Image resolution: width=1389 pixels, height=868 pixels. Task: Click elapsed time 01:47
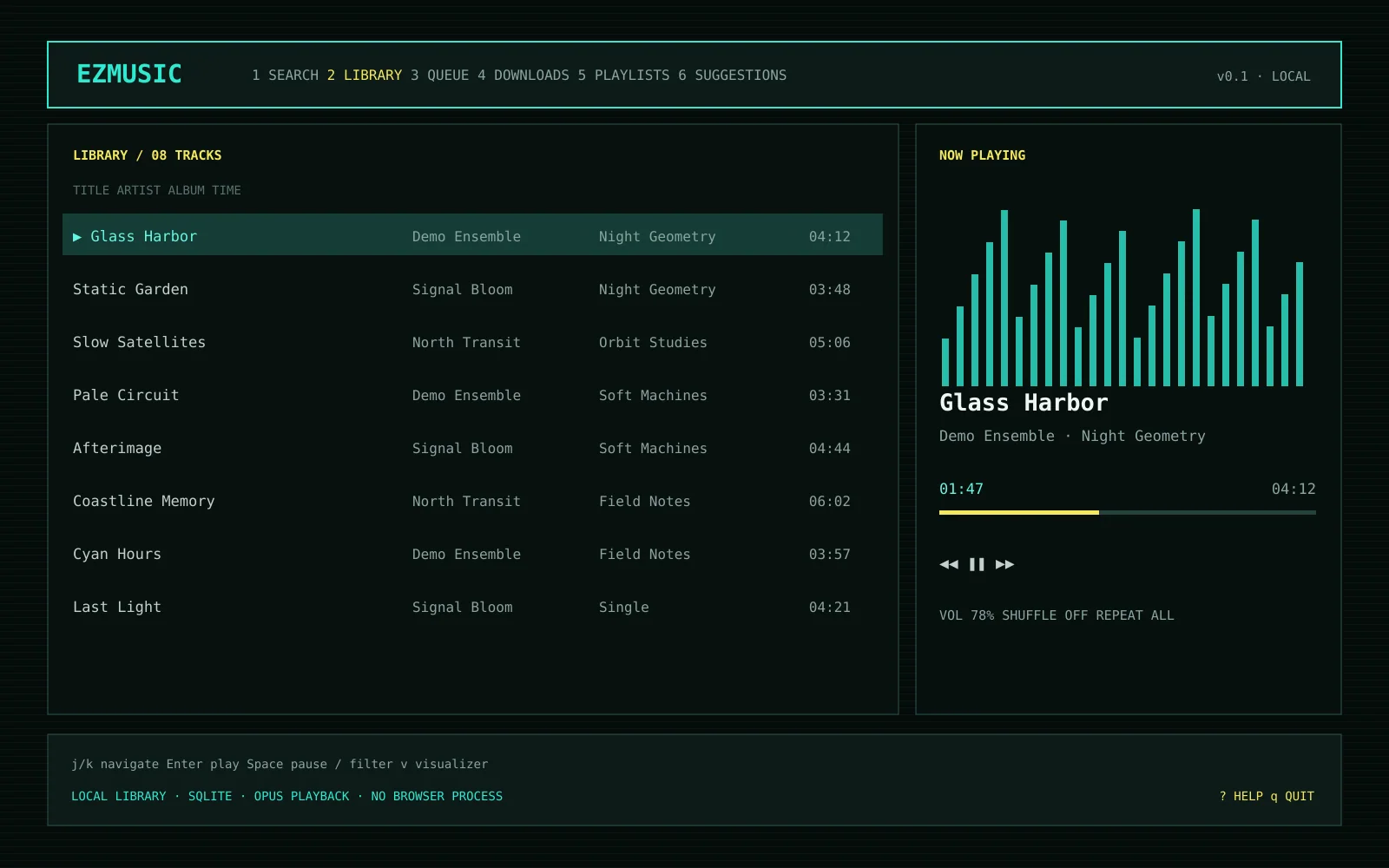click(961, 489)
